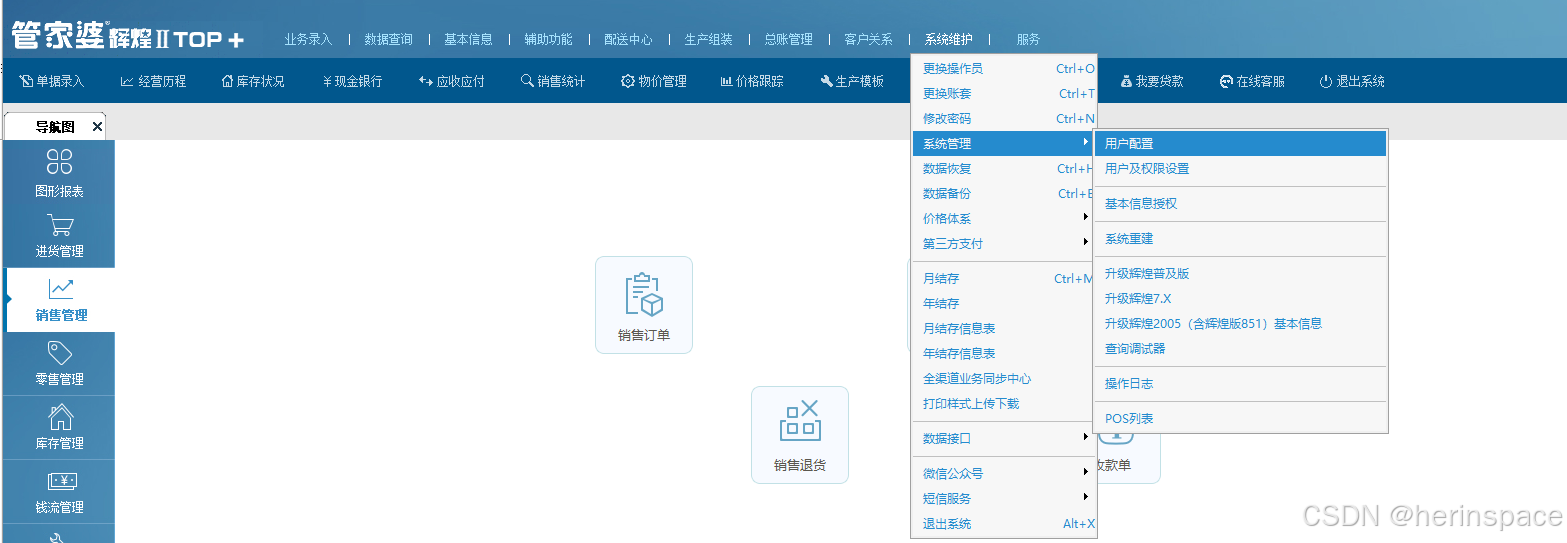
Task: Open the 配送中心 menu
Action: point(628,39)
